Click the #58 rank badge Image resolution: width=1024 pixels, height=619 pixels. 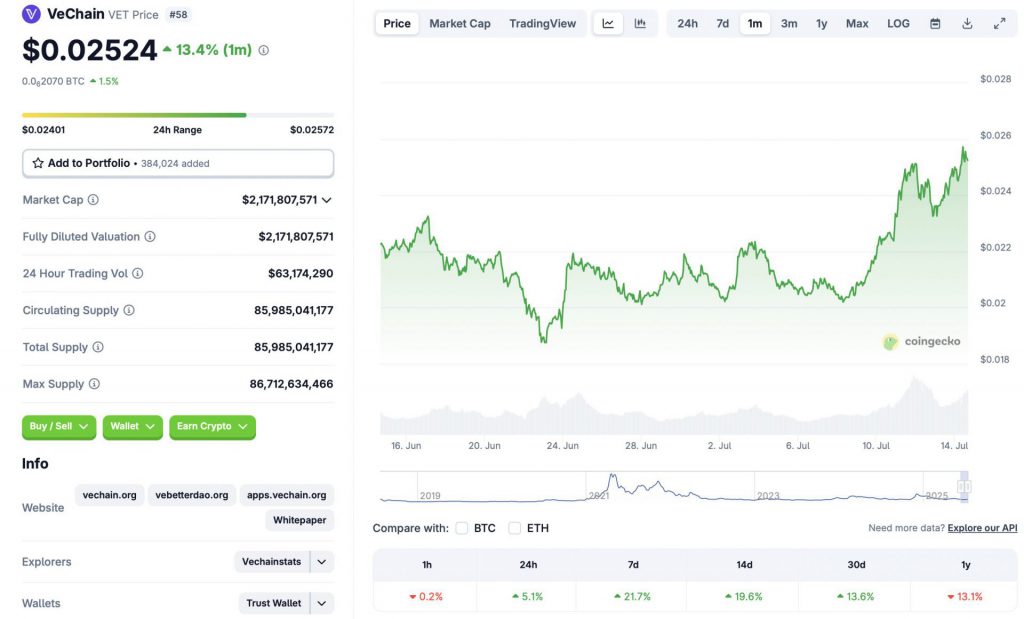pos(178,14)
